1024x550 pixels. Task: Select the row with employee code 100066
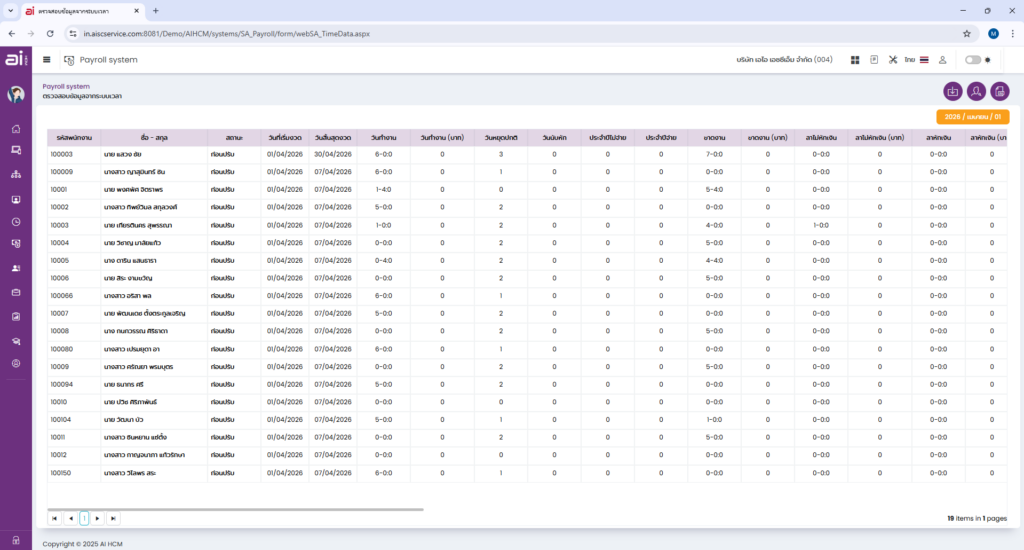click(x=526, y=296)
